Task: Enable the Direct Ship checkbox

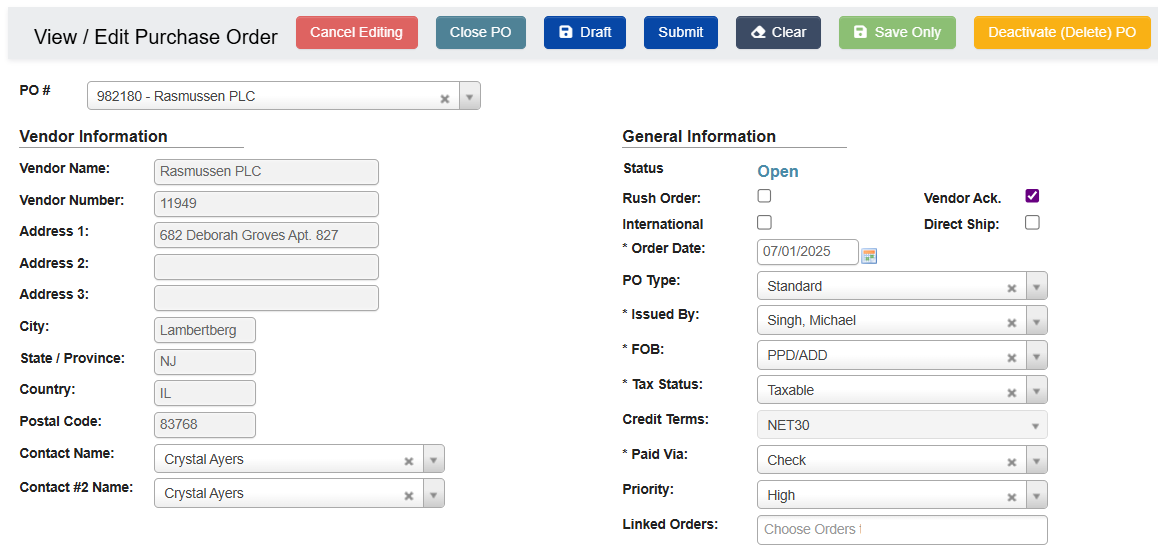Action: tap(1032, 222)
